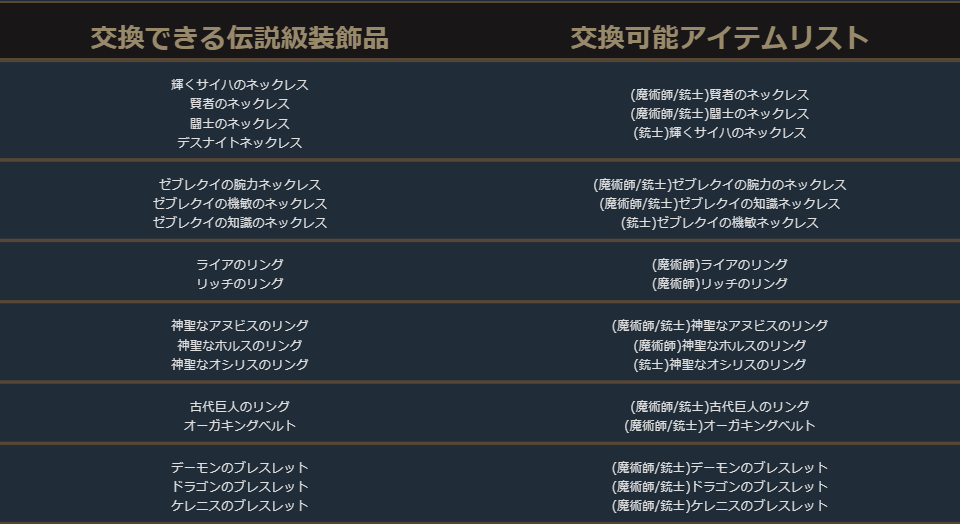Click the 交換できる伝説級装飾品 column header
This screenshot has width=960, height=524.
pyautogui.click(x=239, y=38)
